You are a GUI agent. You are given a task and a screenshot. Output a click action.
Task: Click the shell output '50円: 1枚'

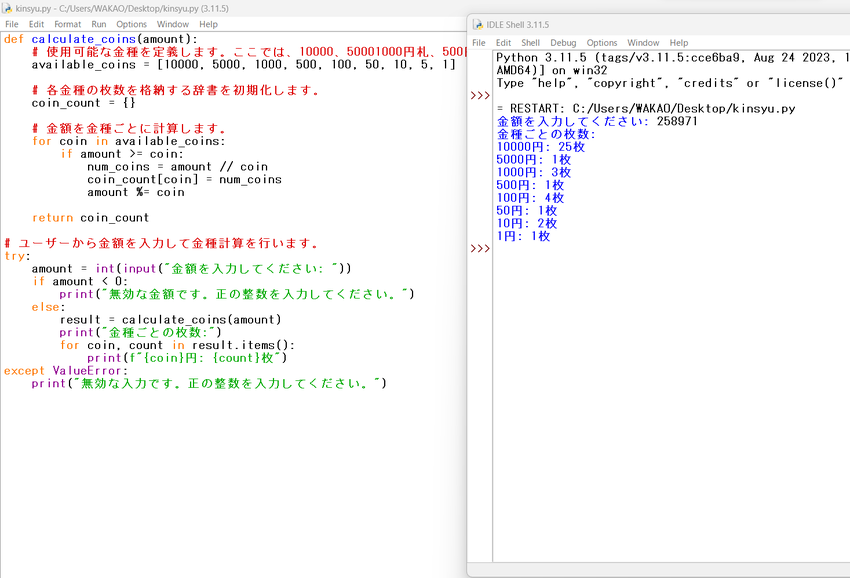(x=526, y=210)
